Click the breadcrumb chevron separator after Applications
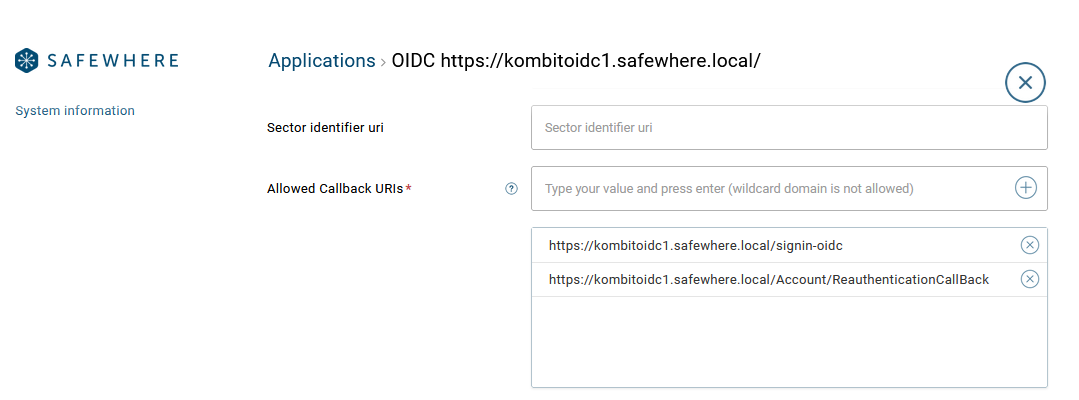Screen dimensions: 1079x400 383,62
